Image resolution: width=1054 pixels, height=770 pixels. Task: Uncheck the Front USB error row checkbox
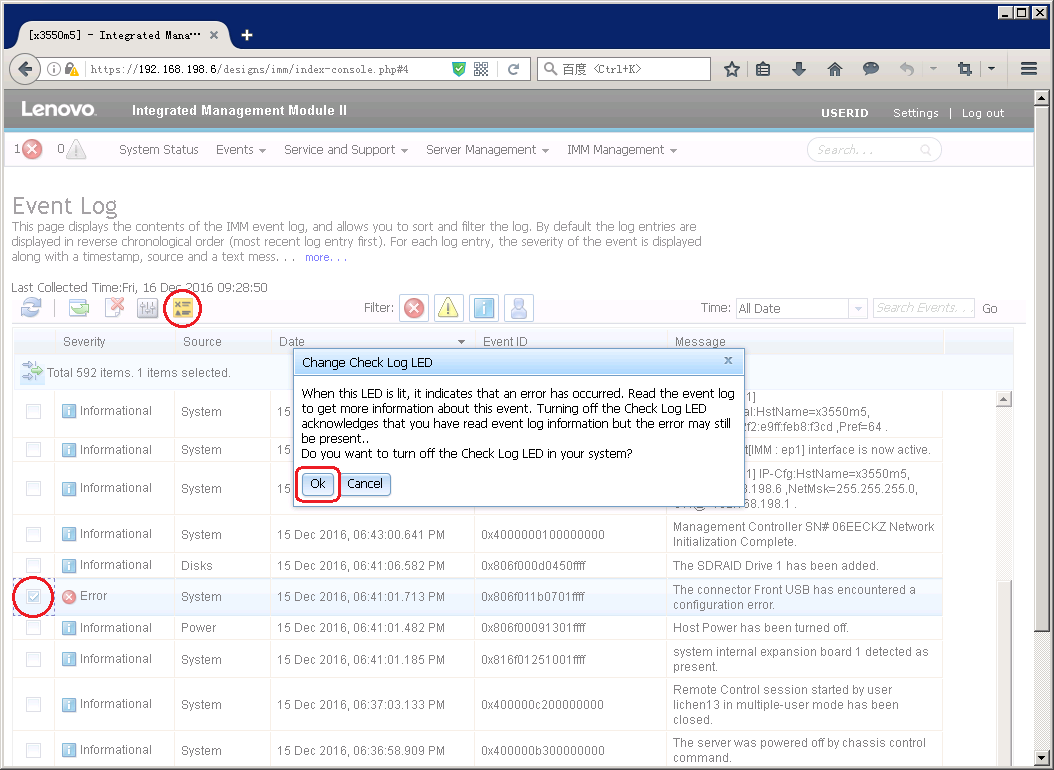34,597
